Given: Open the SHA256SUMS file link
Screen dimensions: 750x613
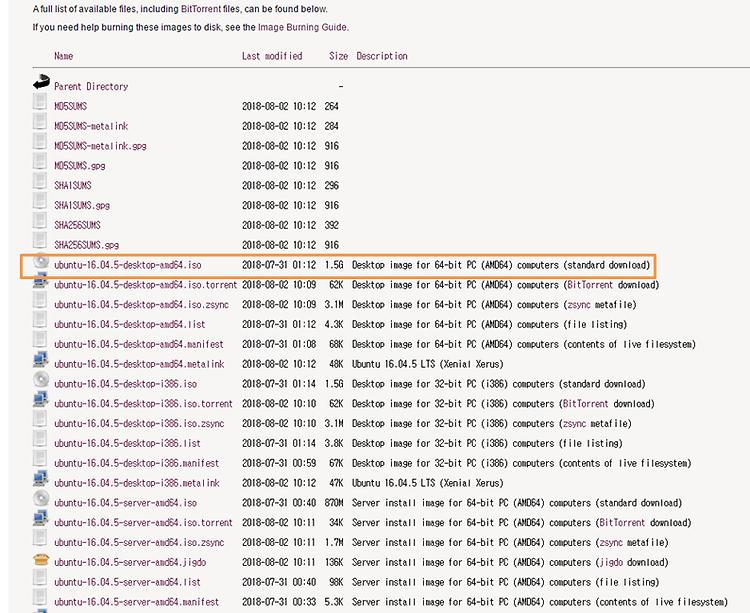Looking at the screenshot, I should click(77, 225).
